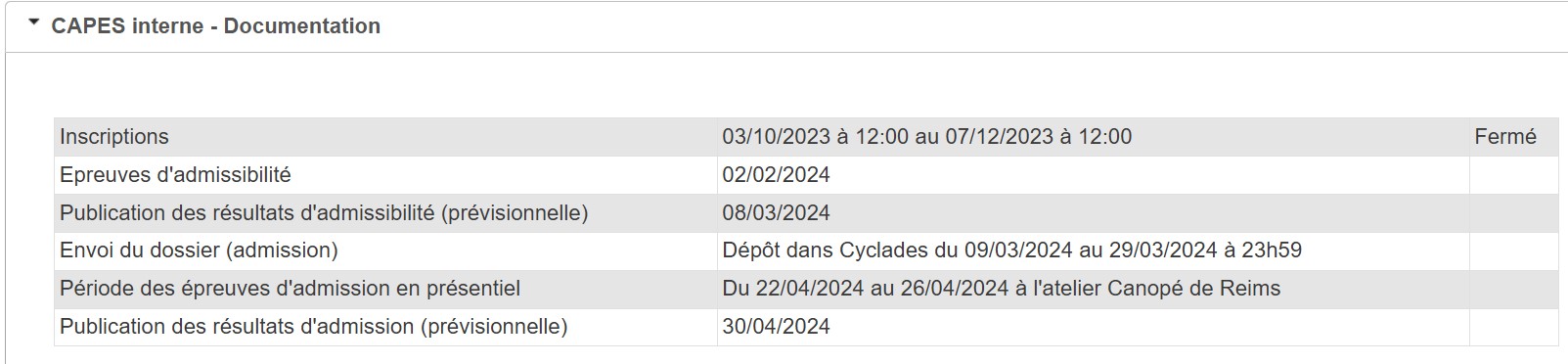Viewport: 1568px width, 364px height.
Task: Collapse the CAPES interne - Documentation section
Action: [34, 23]
